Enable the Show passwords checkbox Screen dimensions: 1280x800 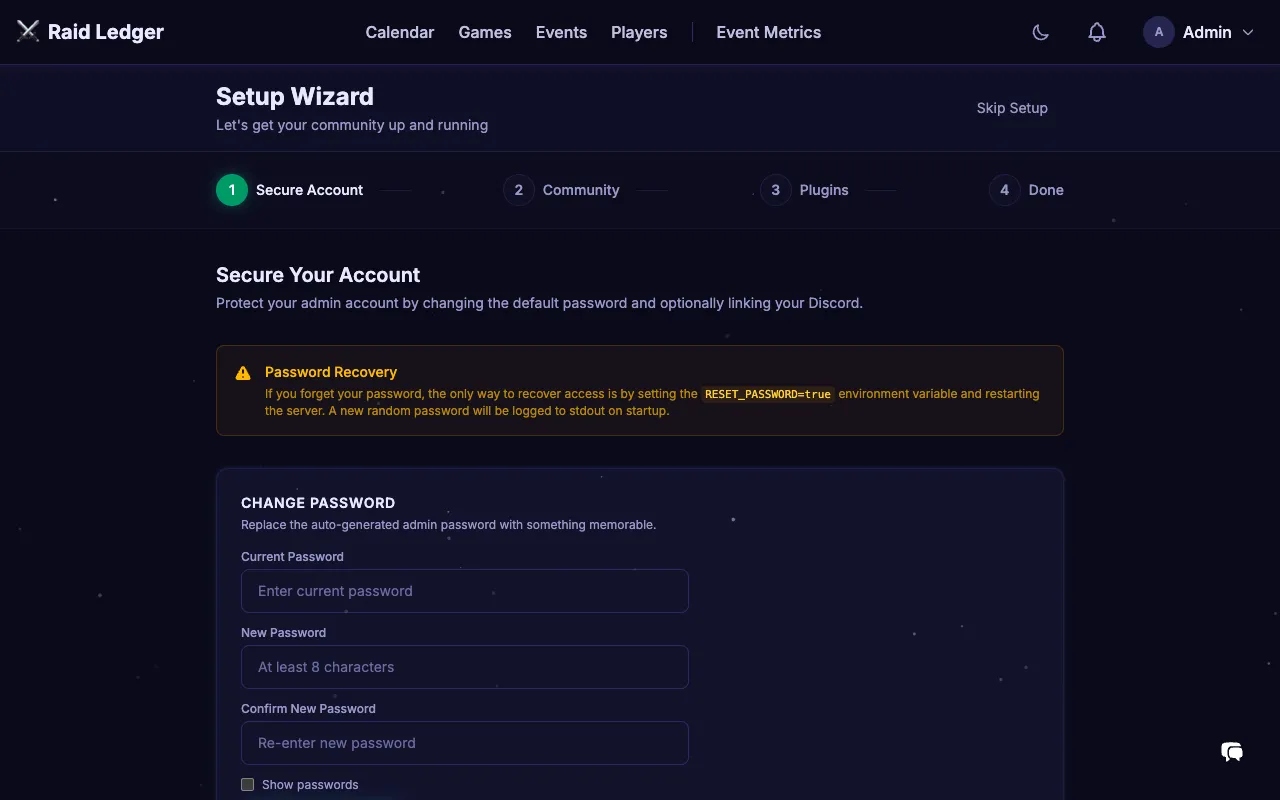click(247, 784)
